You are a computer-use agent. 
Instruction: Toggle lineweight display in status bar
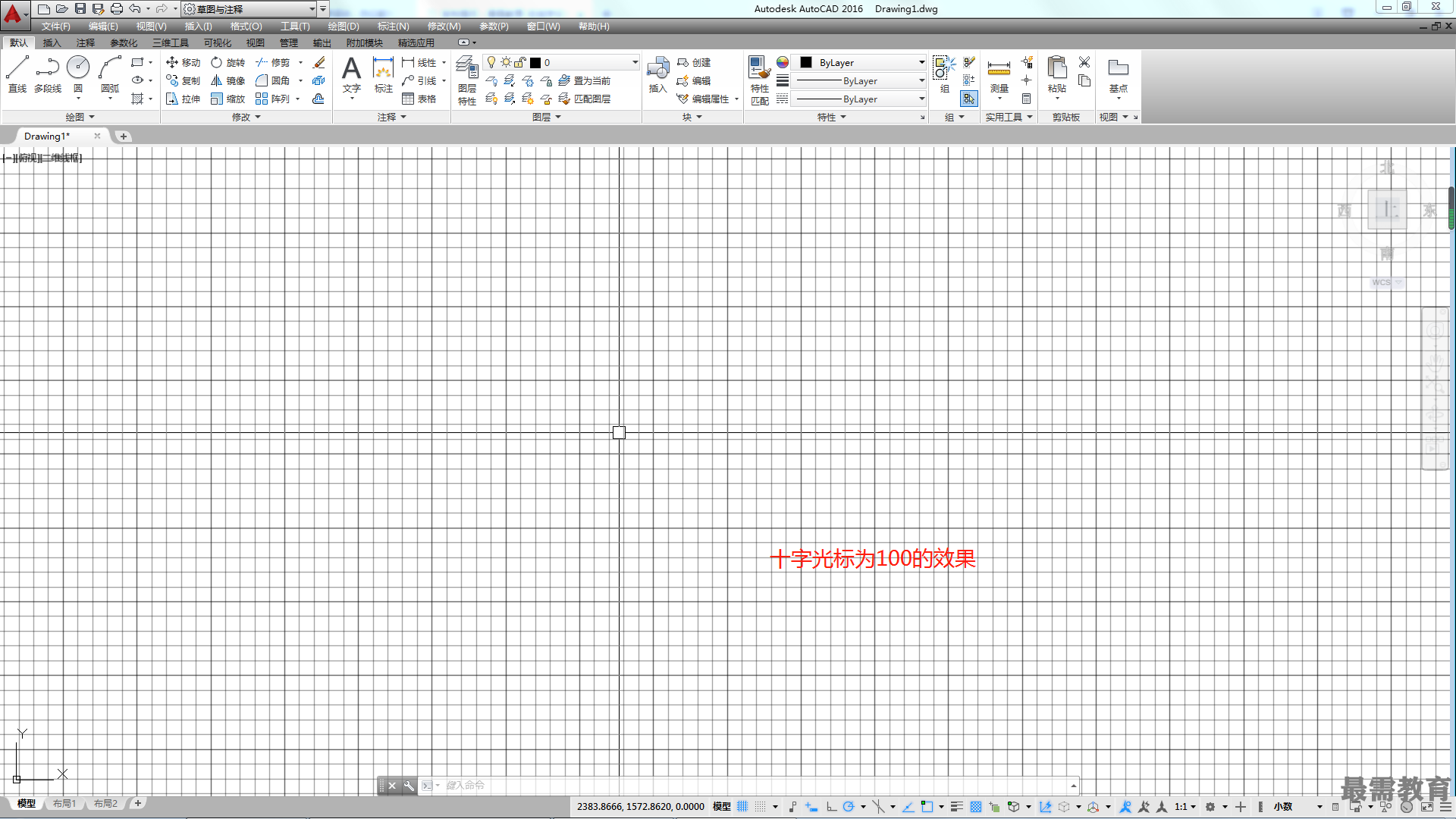[x=957, y=807]
